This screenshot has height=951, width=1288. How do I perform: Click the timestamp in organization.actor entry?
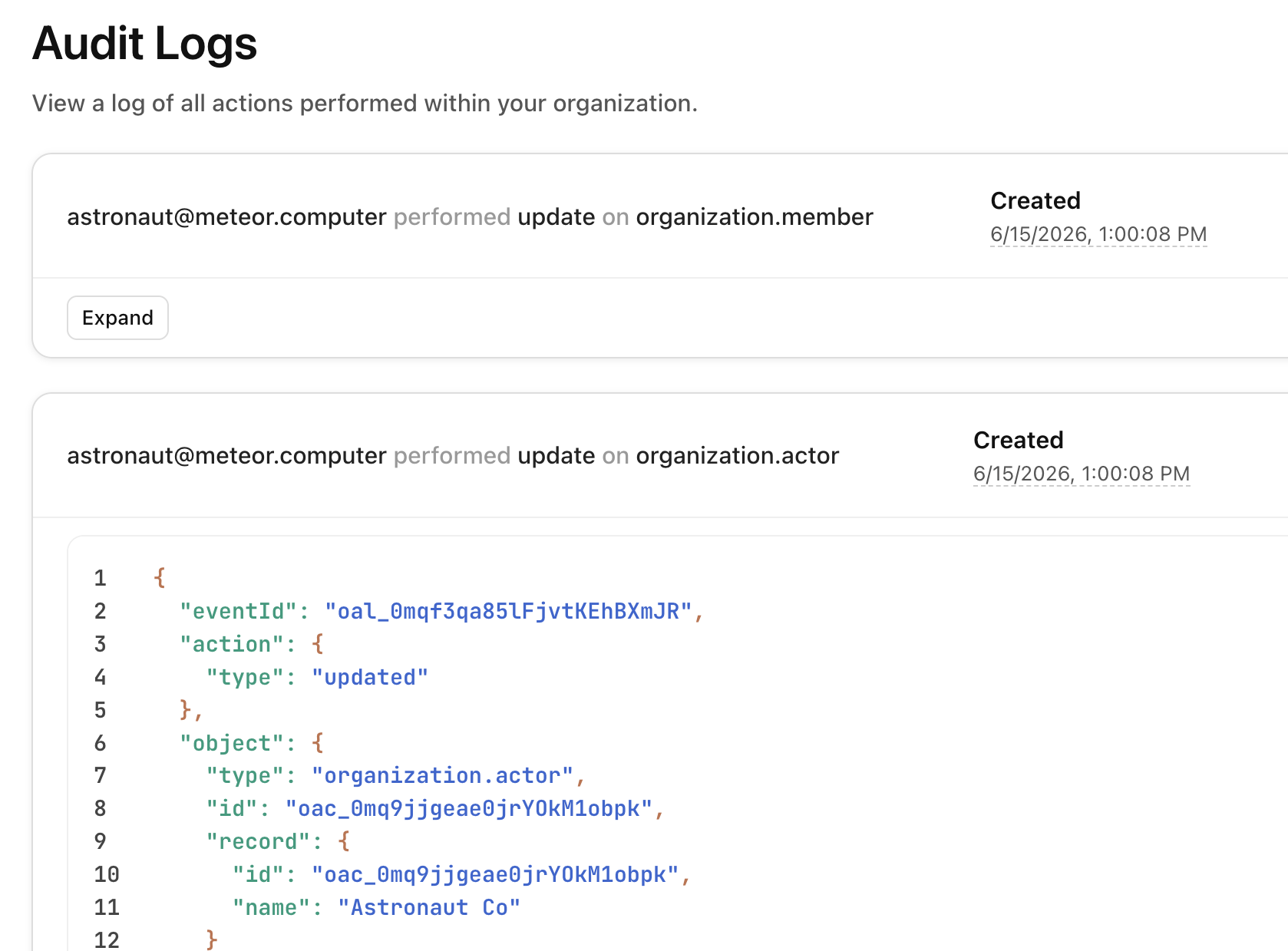point(1082,474)
